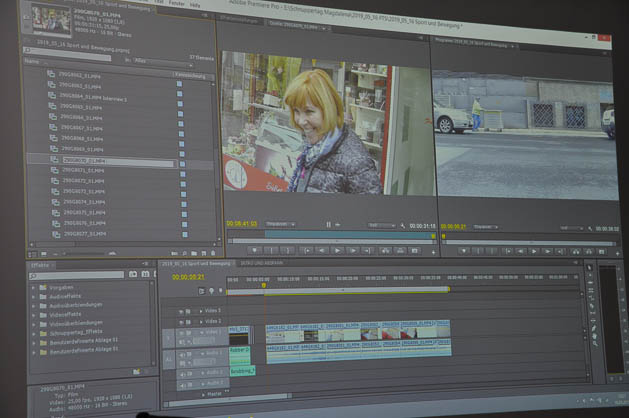Expand the Master audio track
Viewport: 629px width, 418px height.
203,395
